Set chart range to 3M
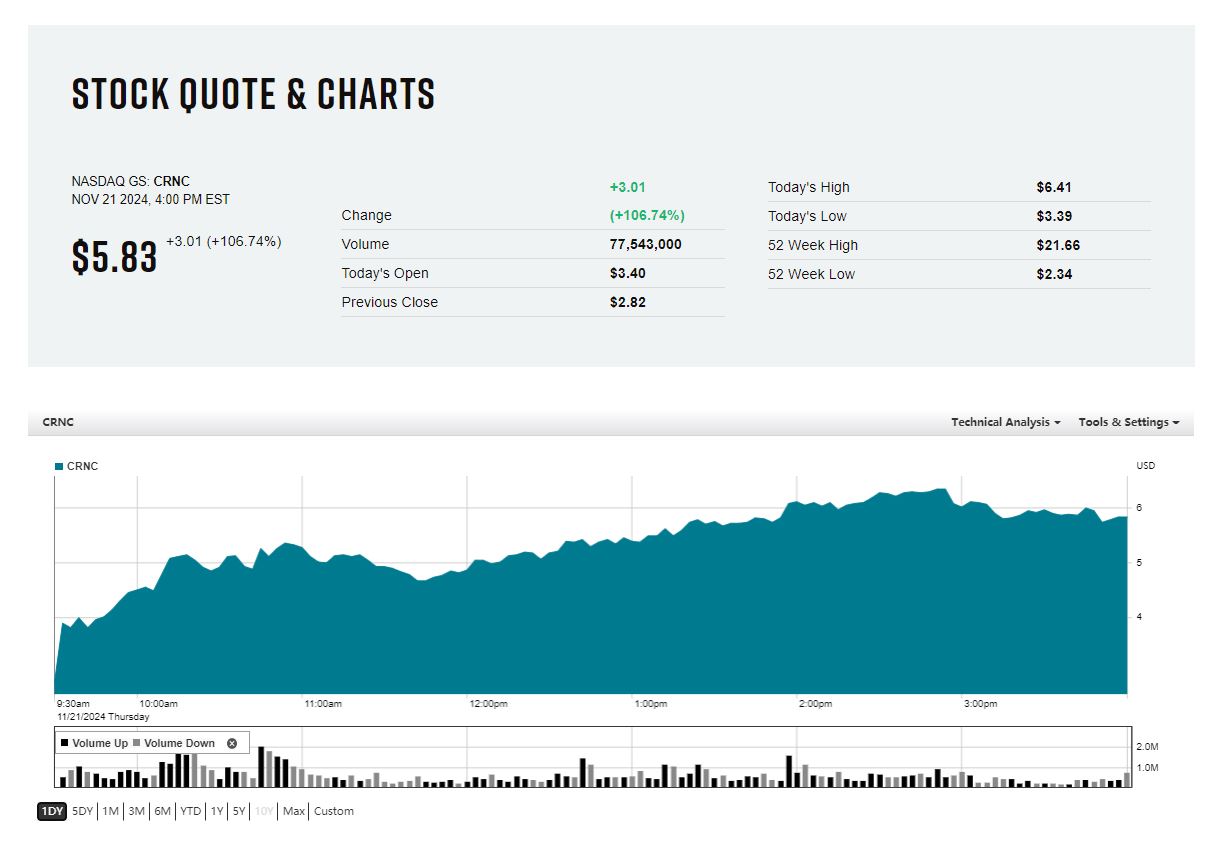 point(136,811)
